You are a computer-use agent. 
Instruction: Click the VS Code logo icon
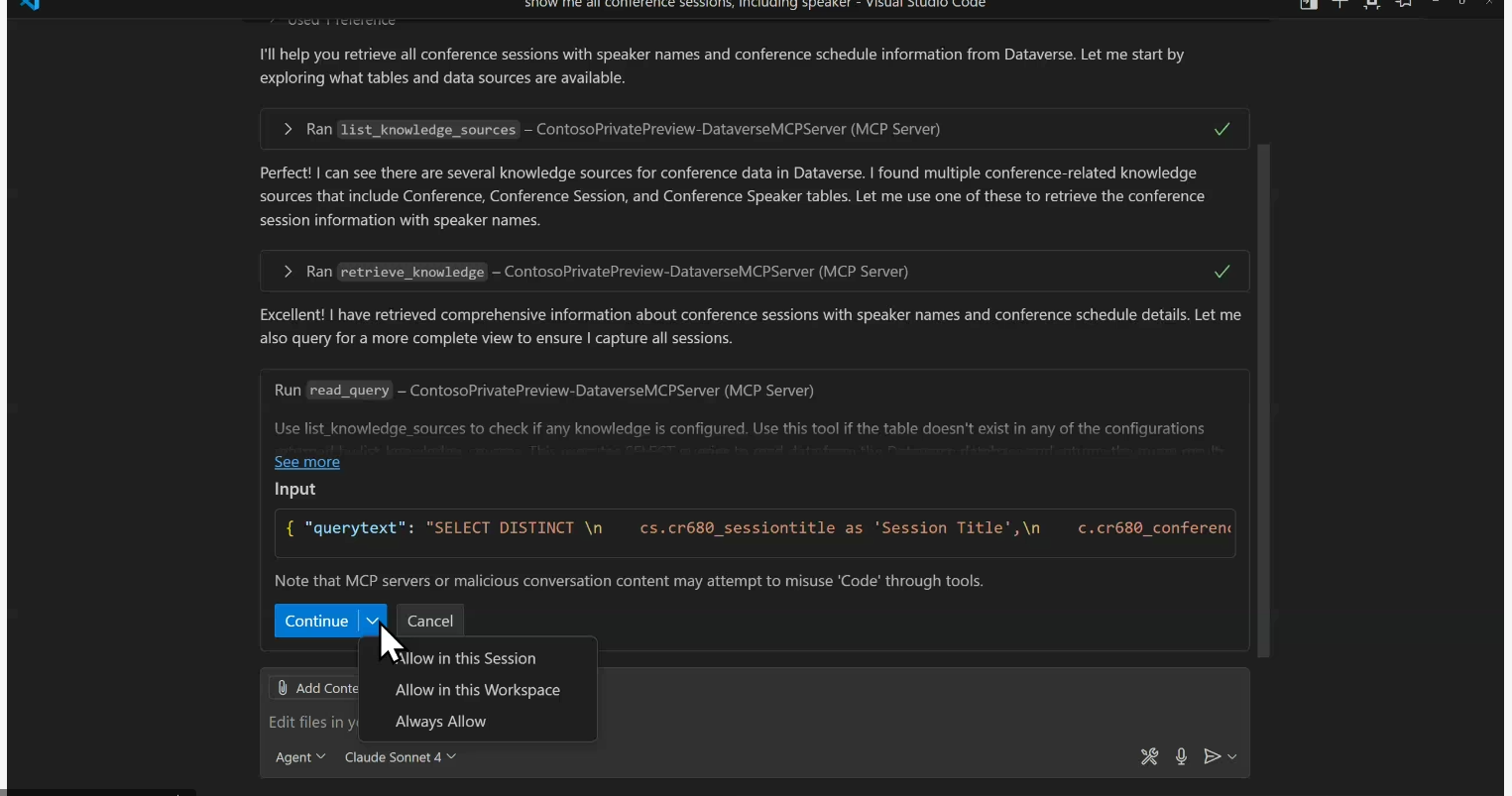click(30, 4)
